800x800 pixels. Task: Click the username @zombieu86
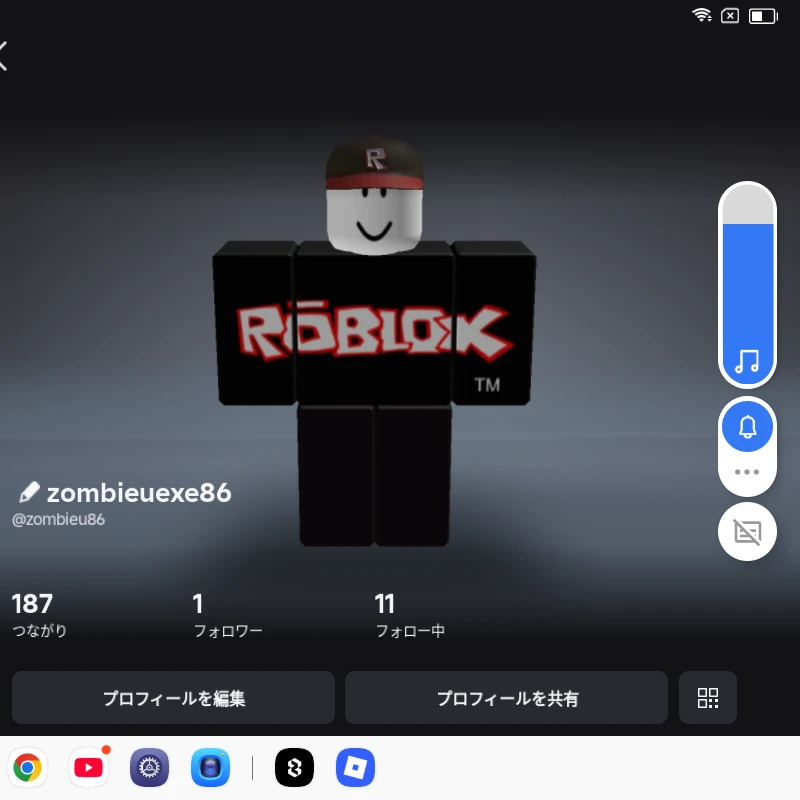point(58,519)
